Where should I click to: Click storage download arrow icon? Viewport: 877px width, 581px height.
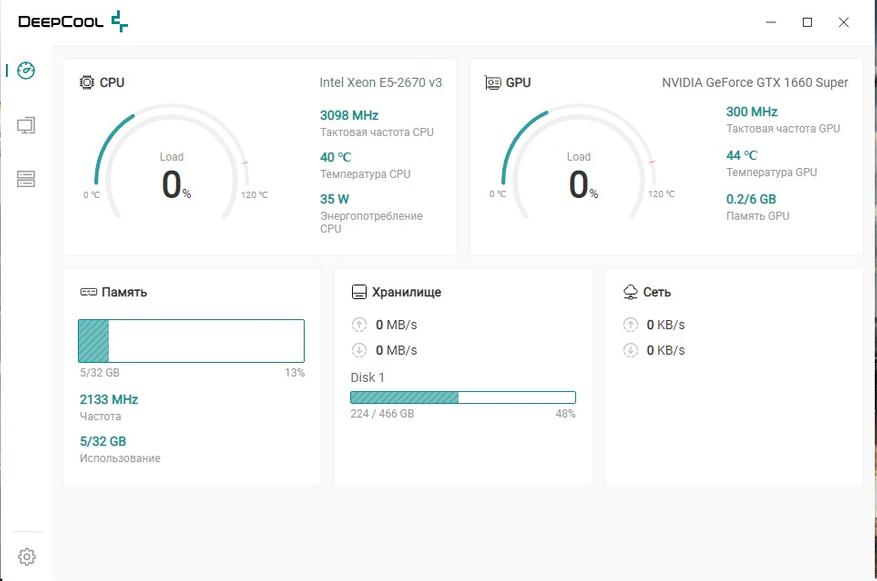(359, 350)
